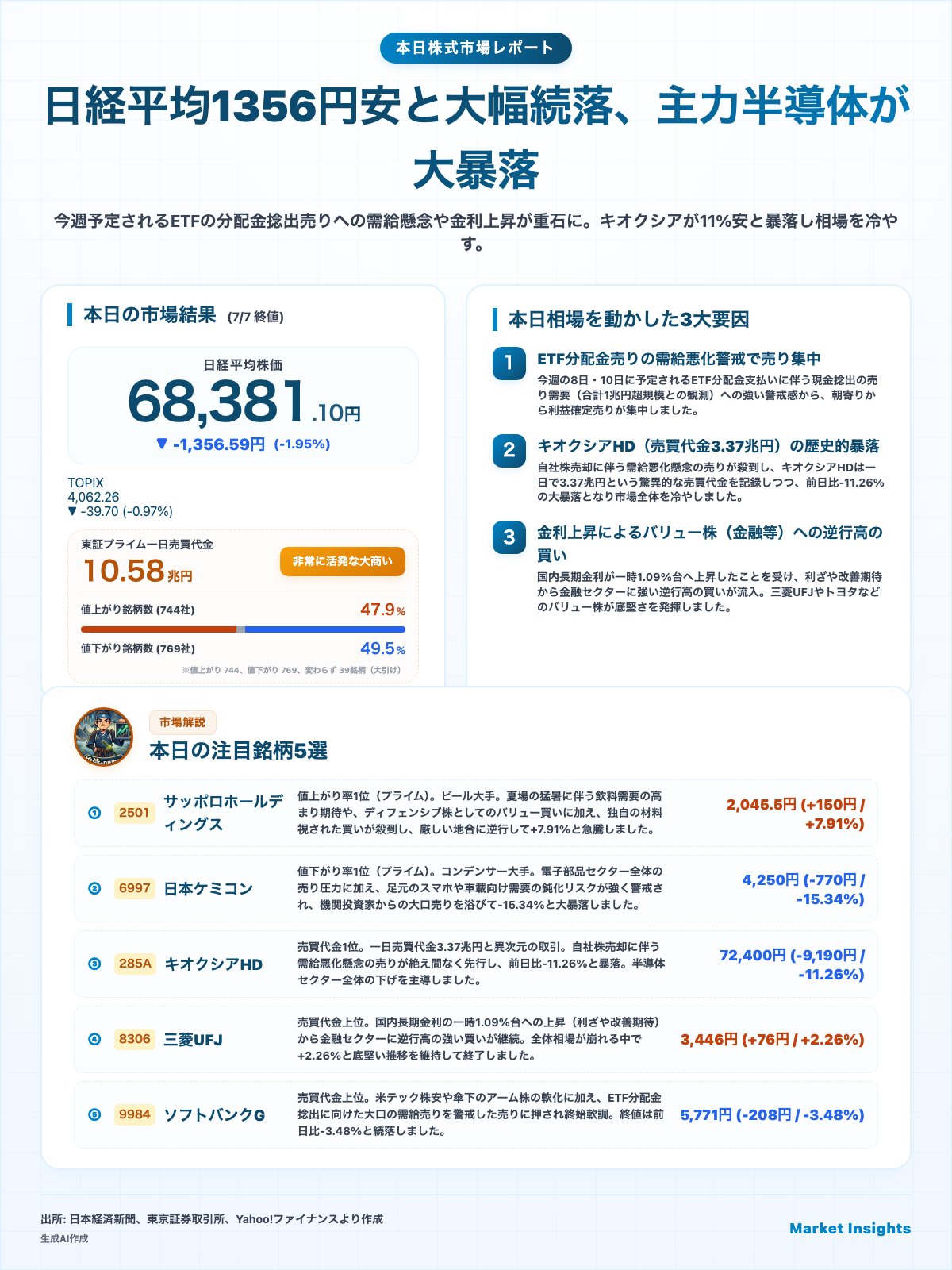The width and height of the screenshot is (952, 1270).
Task: Click stock code tag 2501
Action: 134,813
